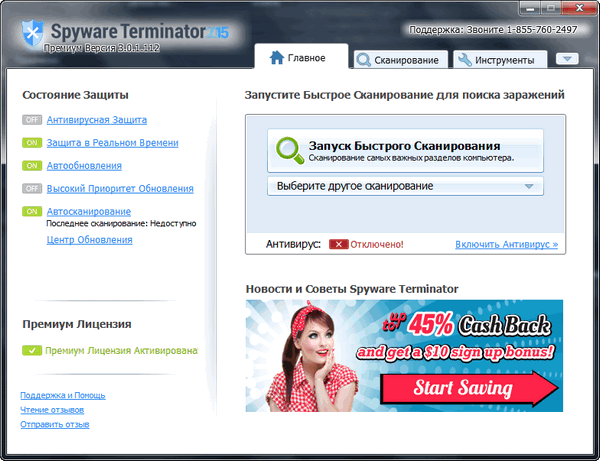Switch to the Главное tab
The image size is (600, 461).
(302, 57)
